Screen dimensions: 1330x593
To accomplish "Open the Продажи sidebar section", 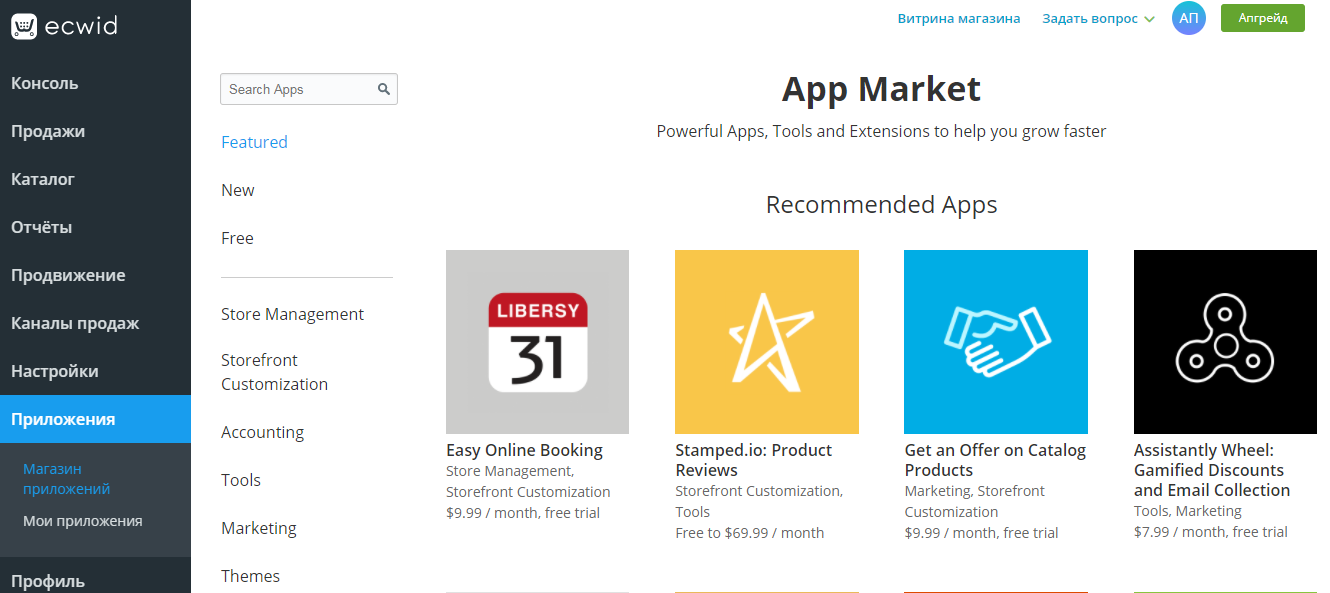I will coord(48,131).
